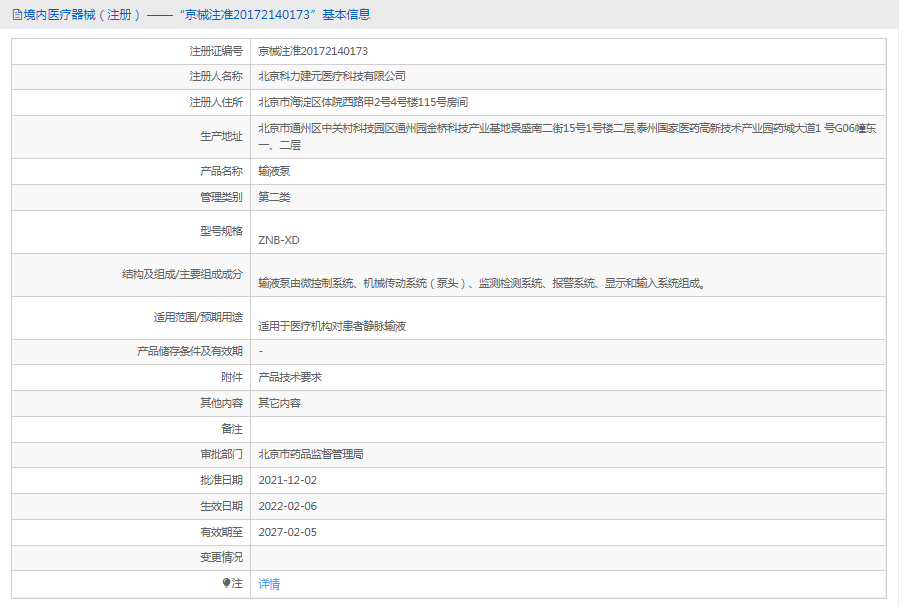Click the 适用范围/预期用途 label
Viewport: 903px width, 606px height.
198,317
